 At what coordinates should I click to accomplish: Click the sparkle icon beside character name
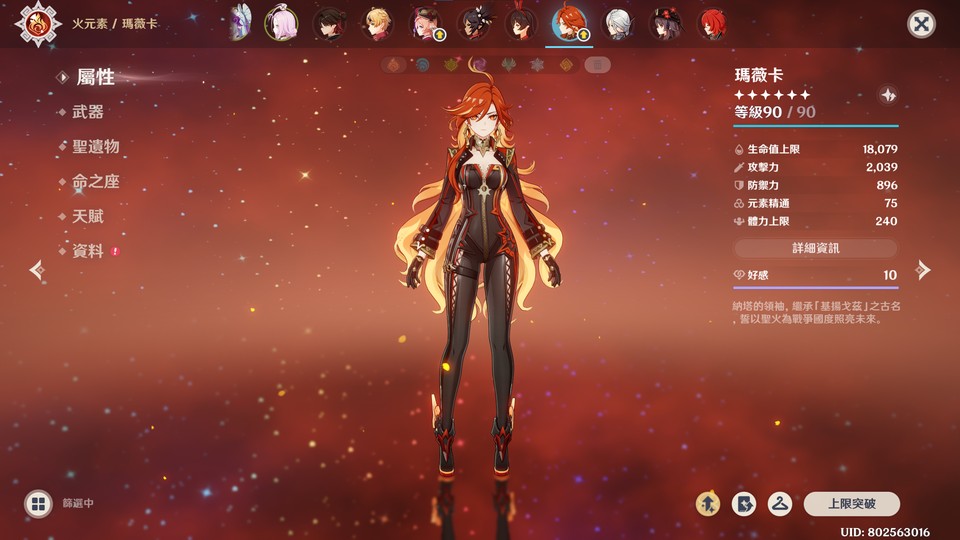point(887,95)
